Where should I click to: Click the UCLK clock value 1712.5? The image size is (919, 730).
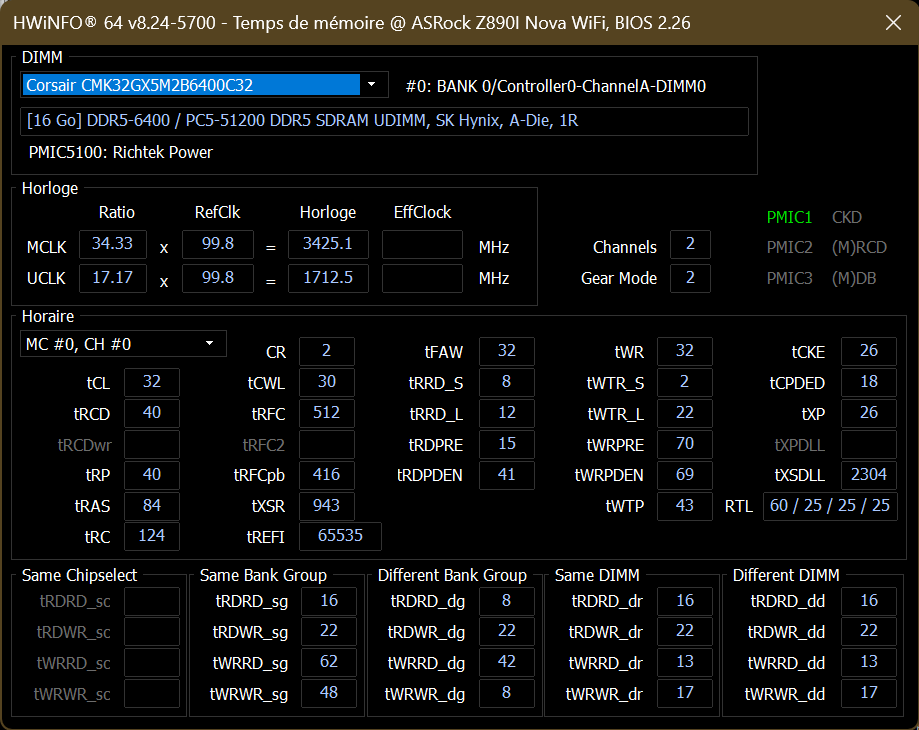[x=328, y=278]
